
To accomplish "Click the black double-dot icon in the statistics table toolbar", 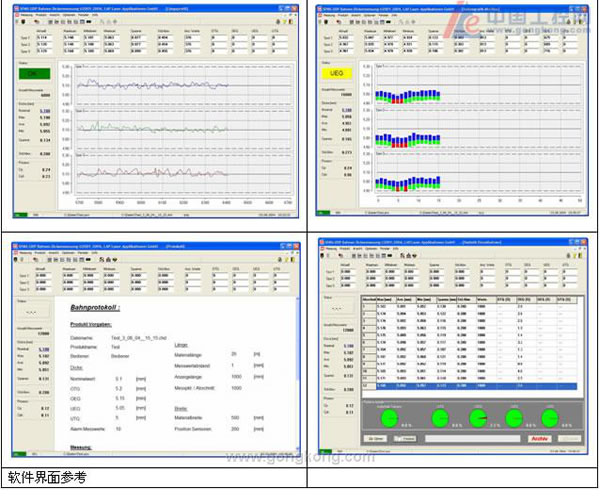I will (x=389, y=255).
